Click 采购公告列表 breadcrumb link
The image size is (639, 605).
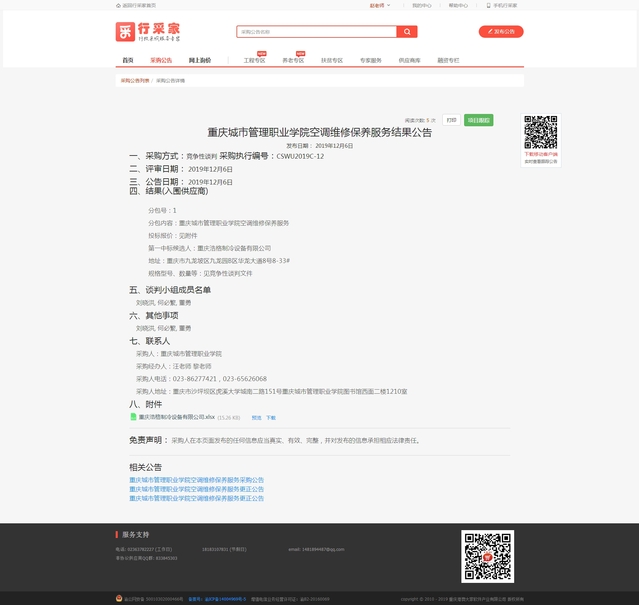[x=135, y=81]
